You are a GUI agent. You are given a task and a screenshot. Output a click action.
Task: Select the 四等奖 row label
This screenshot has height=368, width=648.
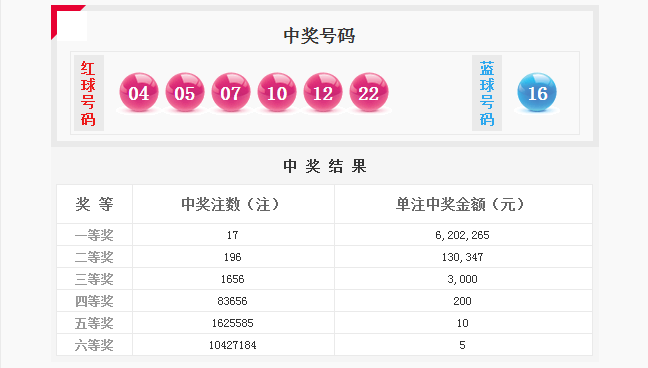pyautogui.click(x=94, y=301)
